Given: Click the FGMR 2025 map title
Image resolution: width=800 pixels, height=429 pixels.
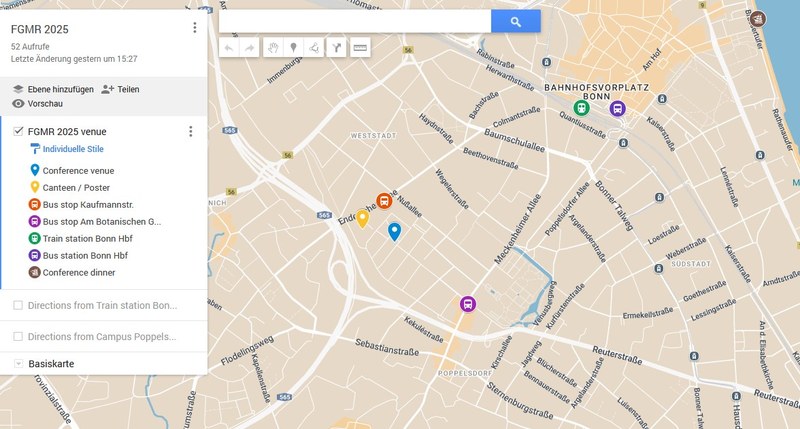Looking at the screenshot, I should (39, 29).
